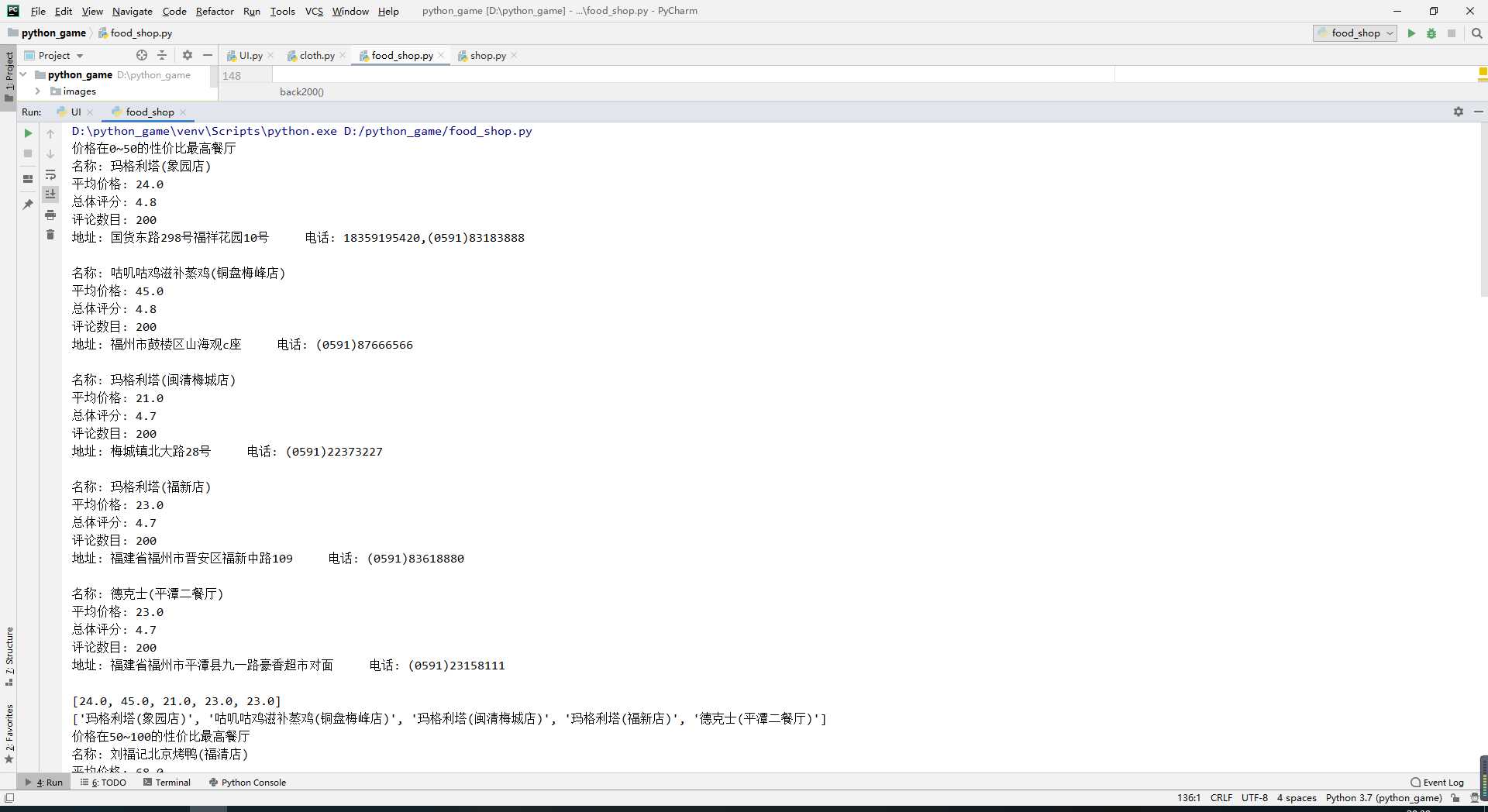Open the Navigate menu
The height and width of the screenshot is (812, 1488).
pos(132,11)
